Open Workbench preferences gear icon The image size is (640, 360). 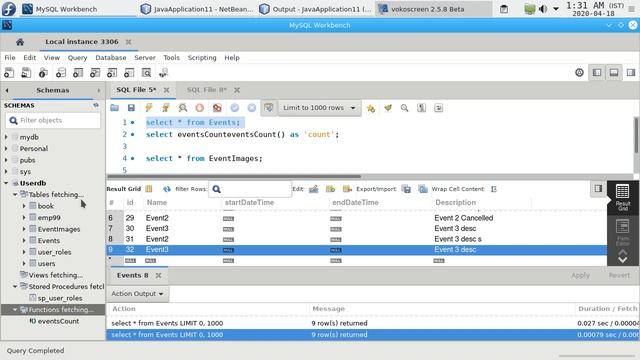(x=579, y=73)
